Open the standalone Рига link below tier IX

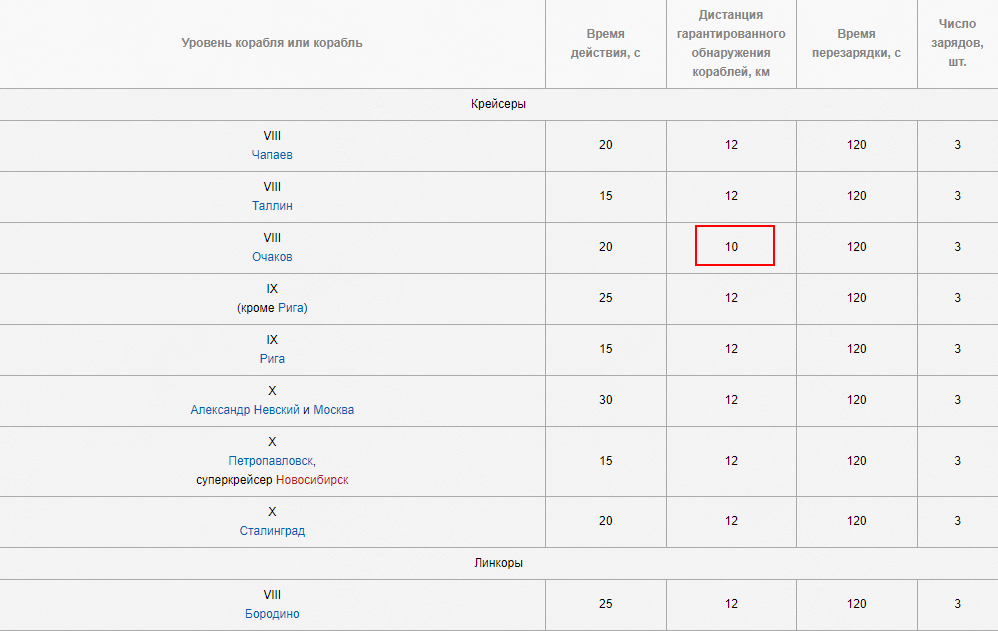point(272,359)
